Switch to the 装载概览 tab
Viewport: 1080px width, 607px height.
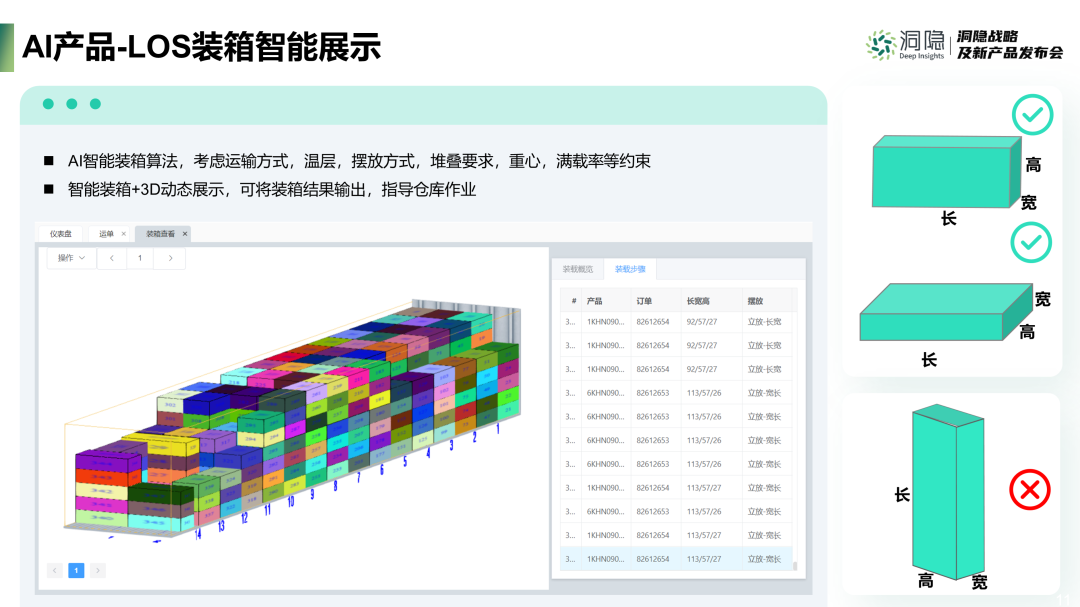[x=577, y=269]
